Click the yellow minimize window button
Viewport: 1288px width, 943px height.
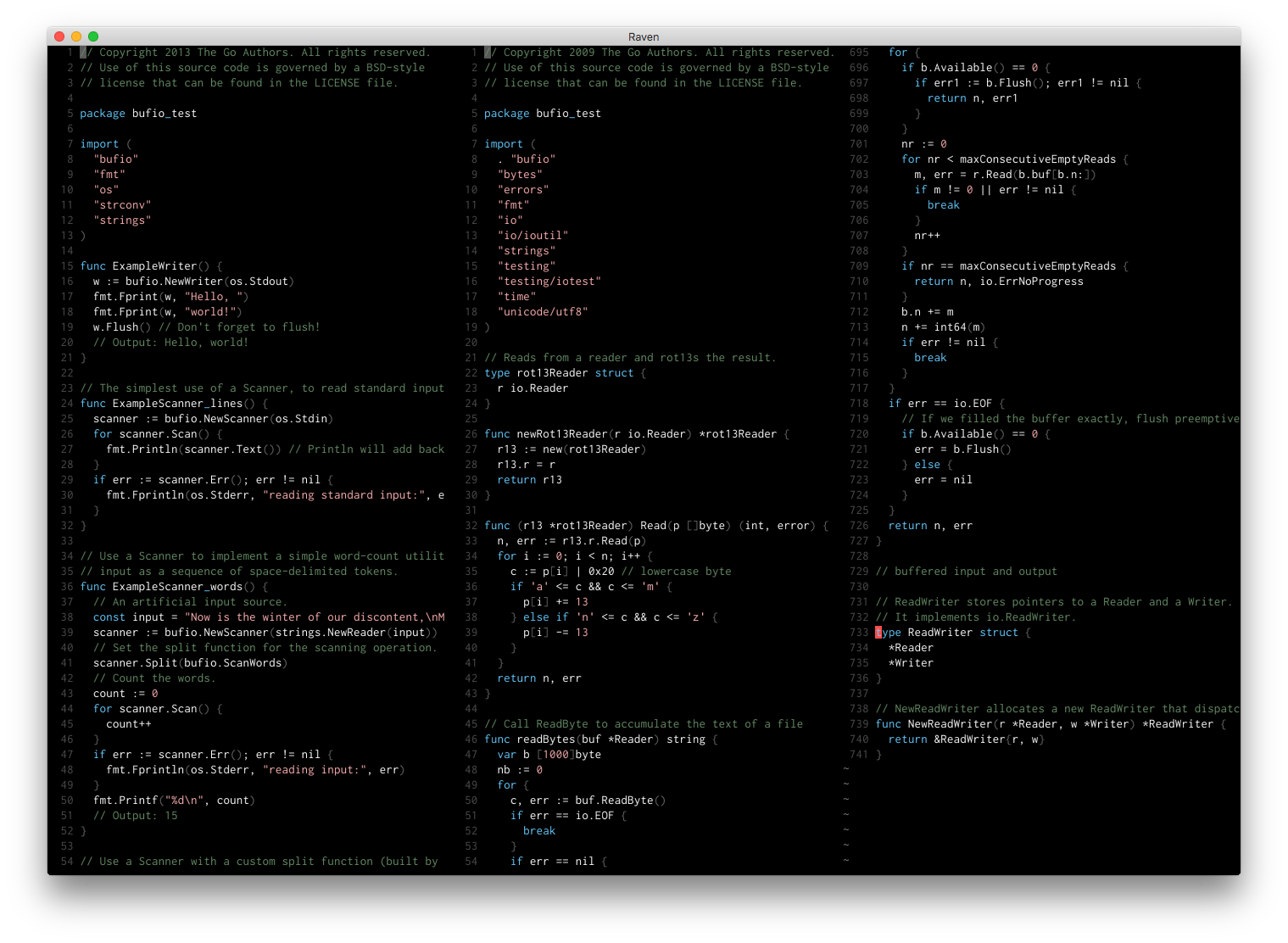pos(76,36)
